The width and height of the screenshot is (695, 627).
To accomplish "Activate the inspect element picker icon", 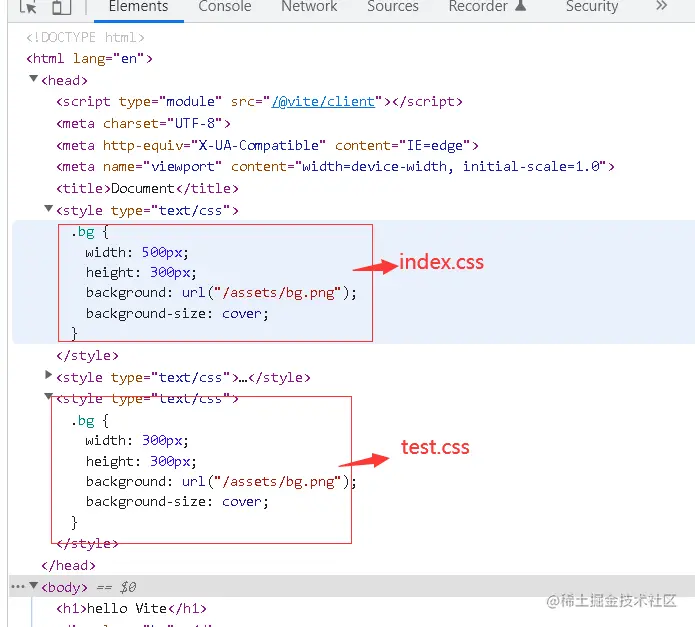I will 28,7.
